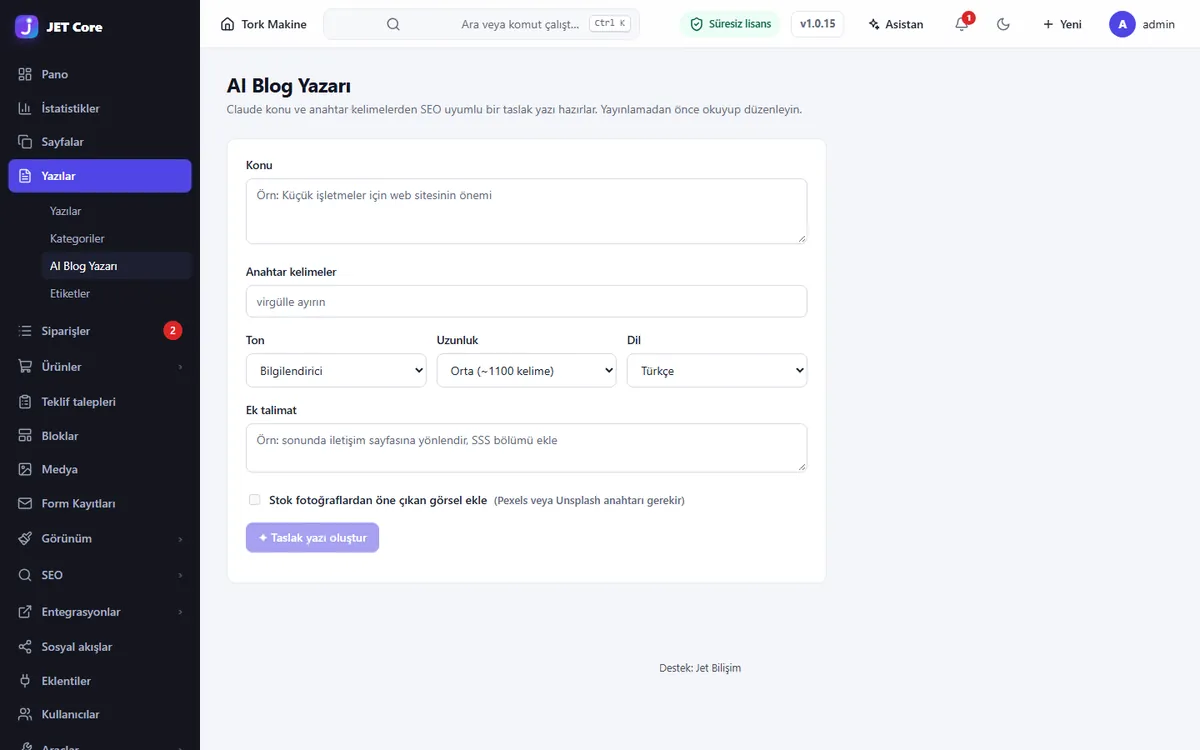Click the Süresiz lisans badge
The image size is (1200, 750).
pos(731,24)
